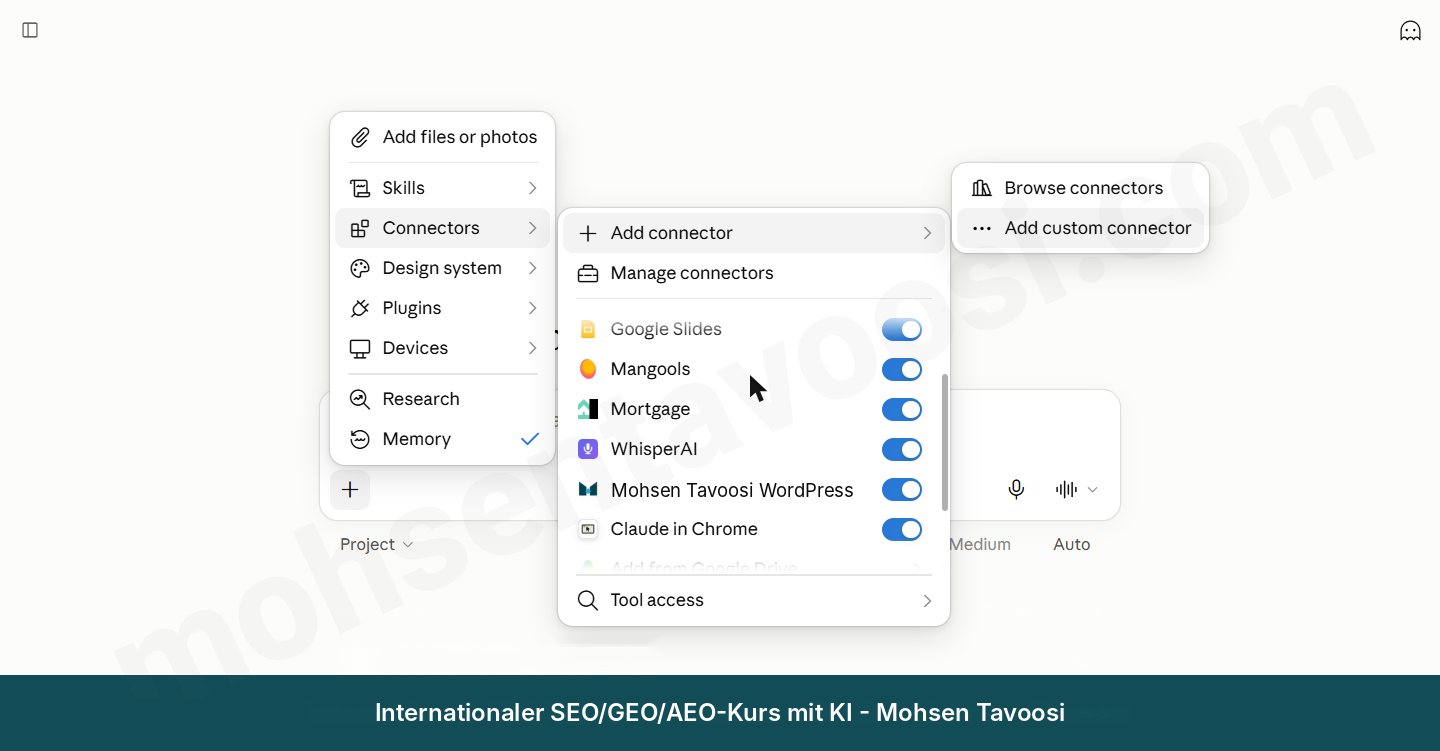Click the Memory option
Image resolution: width=1440 pixels, height=751 pixels.
pyautogui.click(x=443, y=439)
